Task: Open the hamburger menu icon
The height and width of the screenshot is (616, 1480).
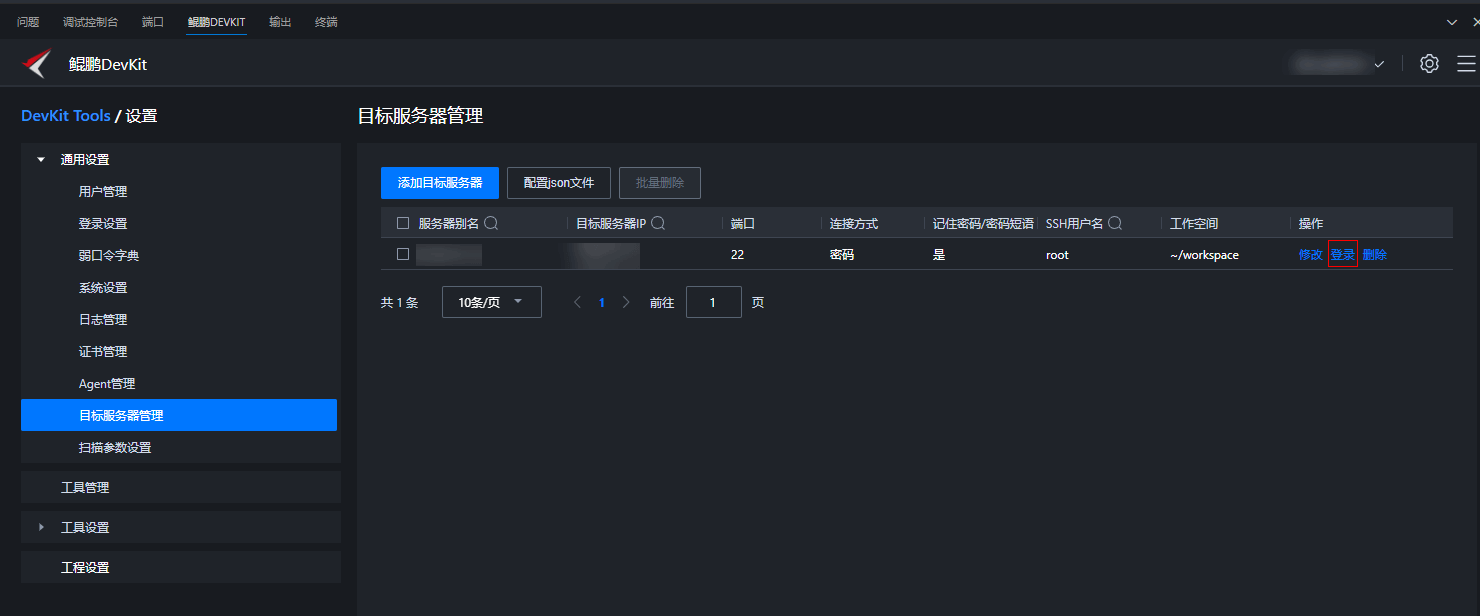Action: point(1466,64)
